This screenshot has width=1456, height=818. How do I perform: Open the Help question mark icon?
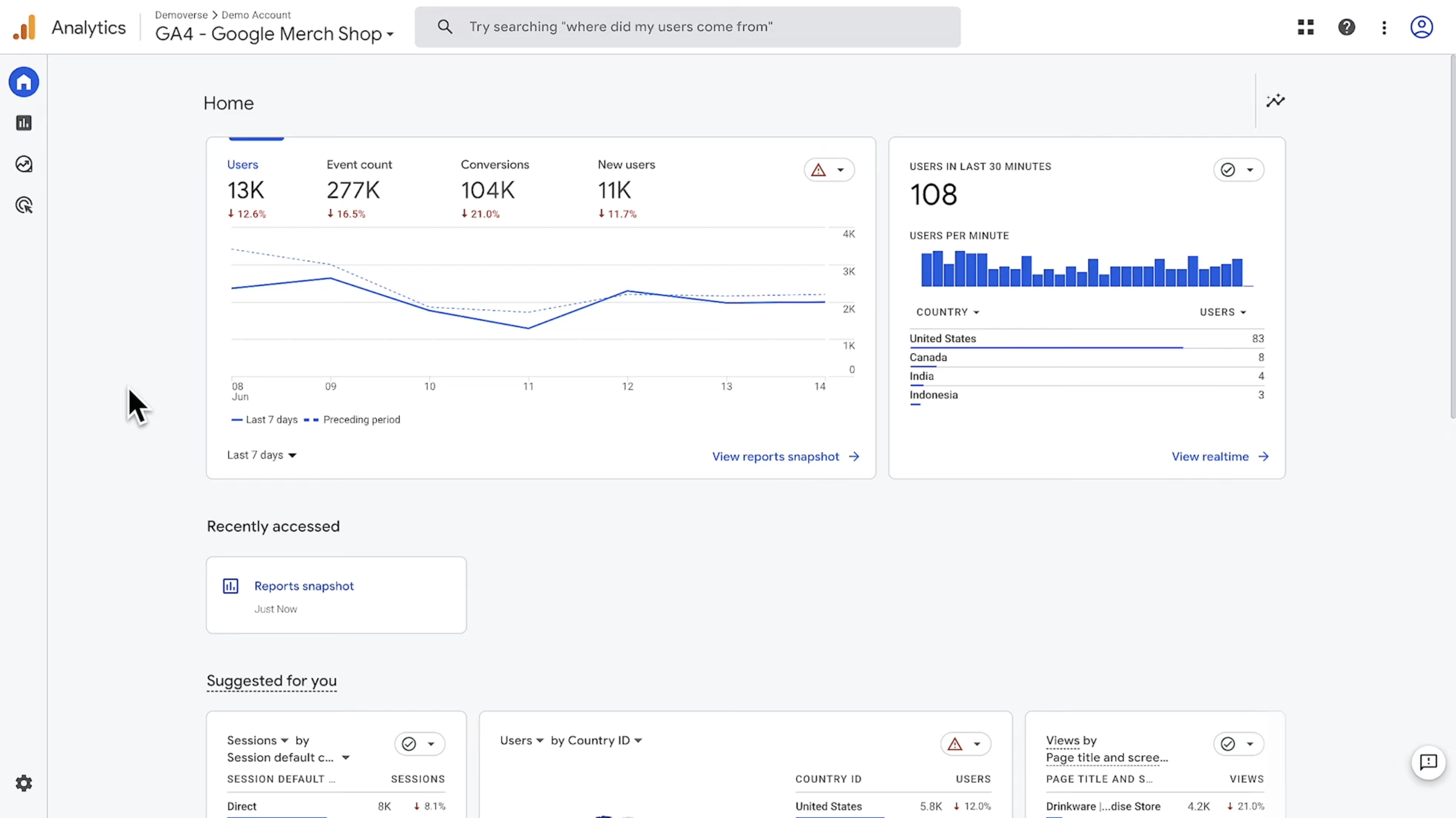pyautogui.click(x=1346, y=27)
